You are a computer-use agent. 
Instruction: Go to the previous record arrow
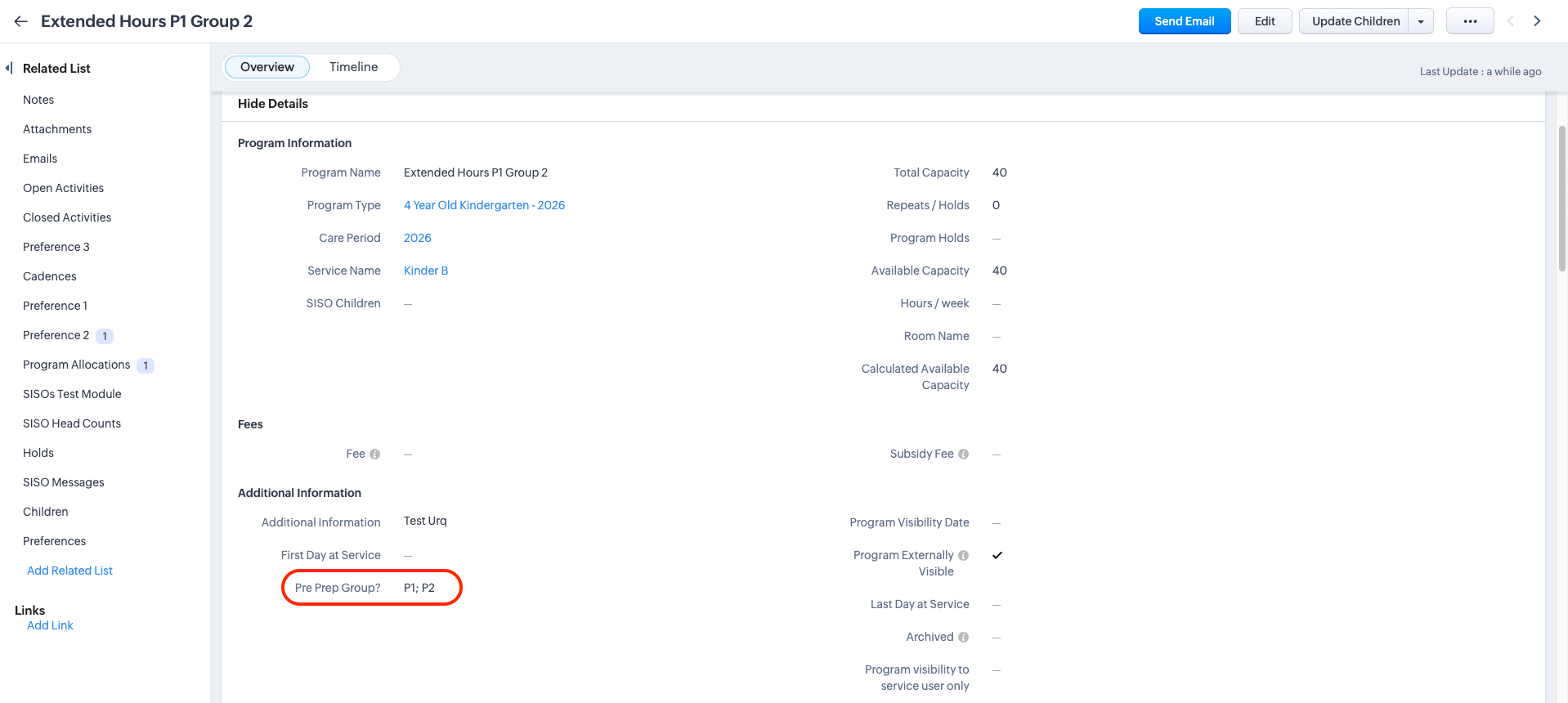point(1511,21)
